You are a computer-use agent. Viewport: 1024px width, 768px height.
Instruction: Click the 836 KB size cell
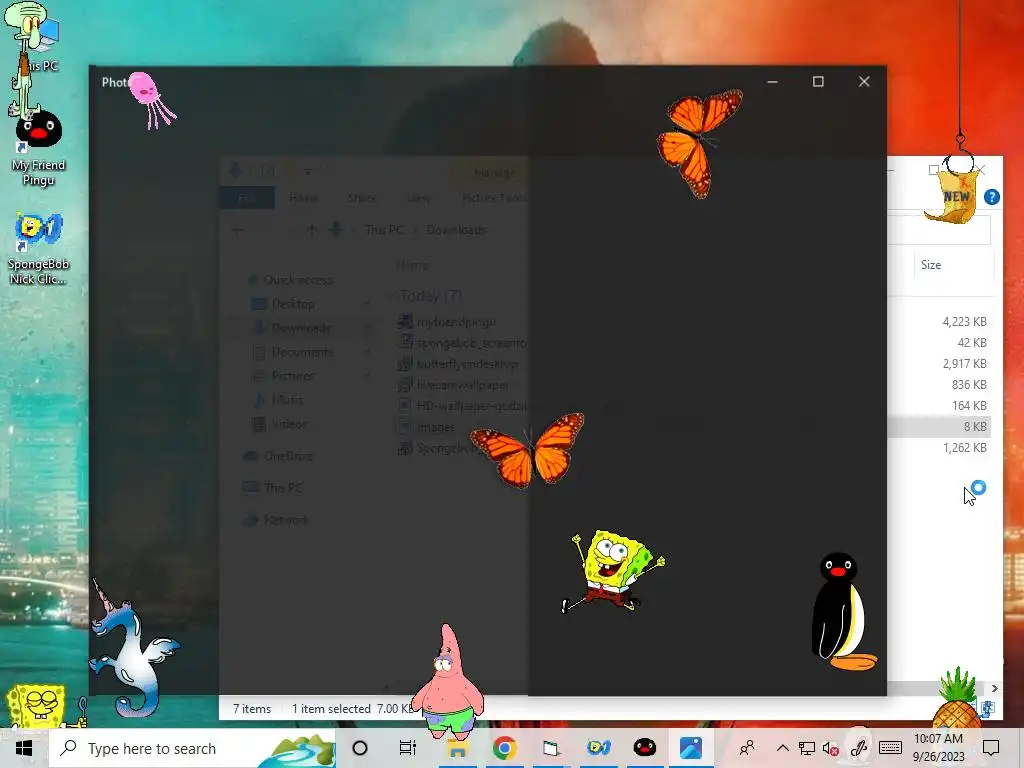click(x=968, y=384)
